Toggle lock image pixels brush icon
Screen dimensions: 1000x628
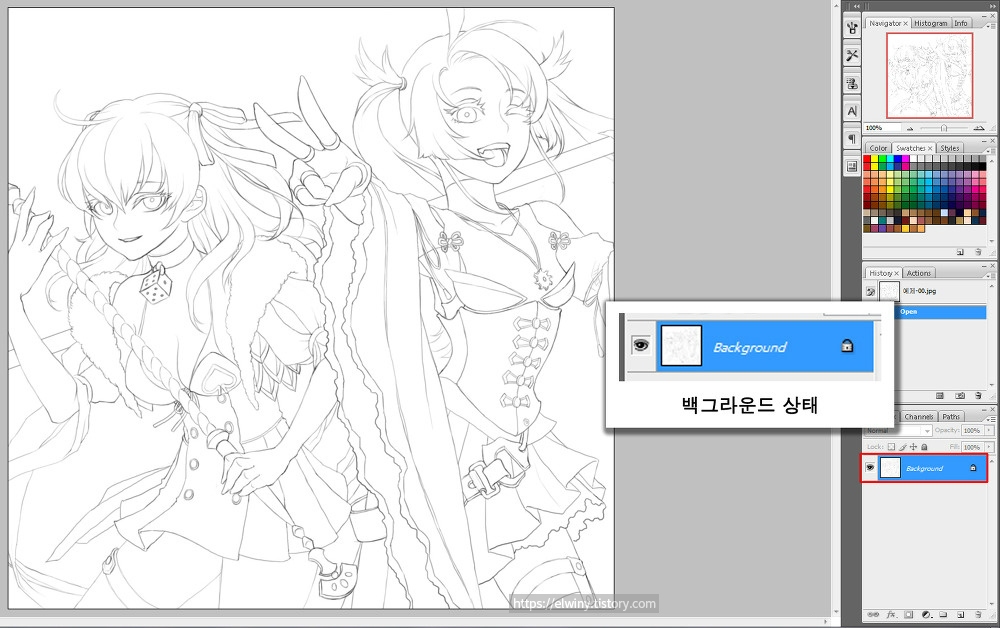point(902,447)
